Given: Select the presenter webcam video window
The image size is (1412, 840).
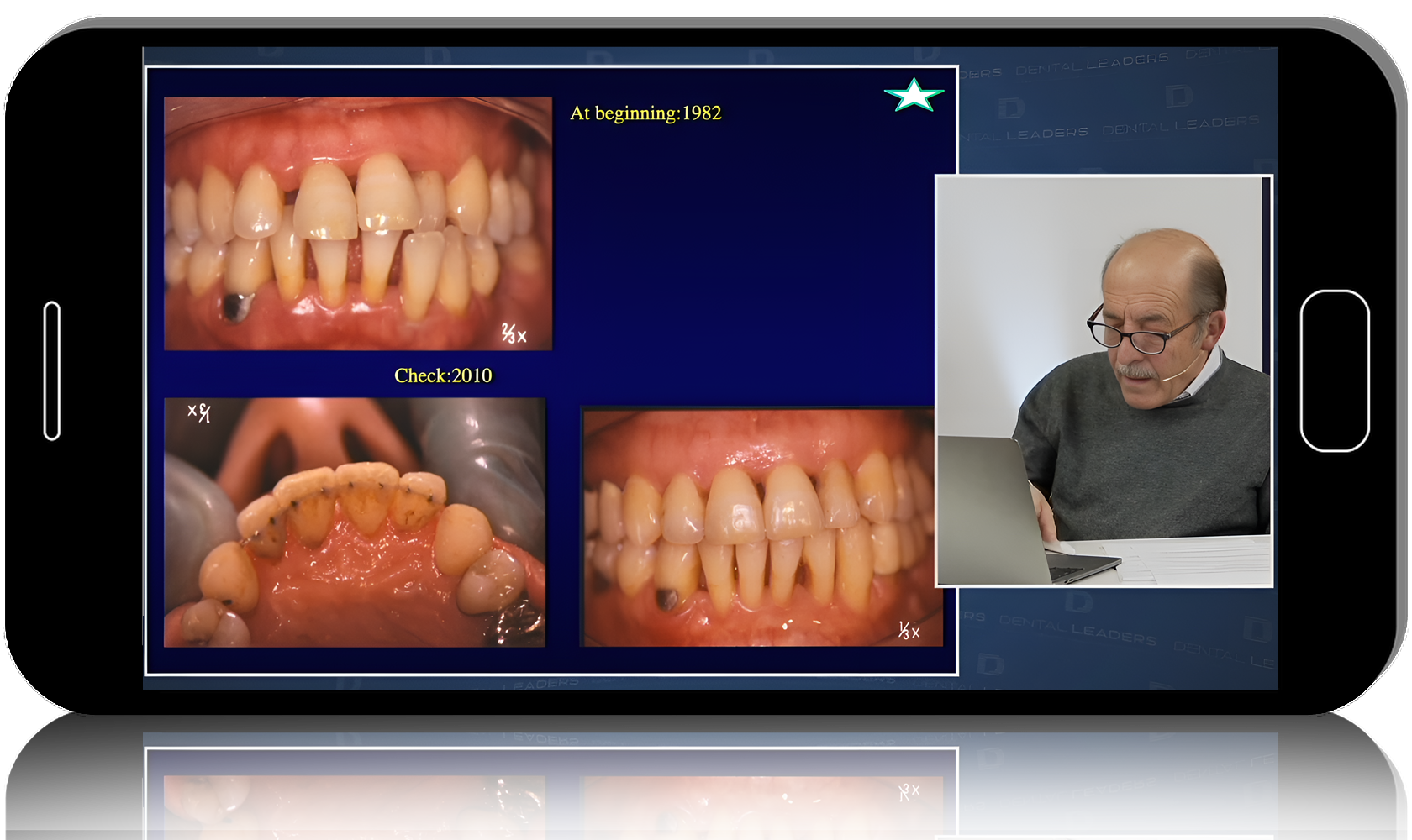Looking at the screenshot, I should [1104, 381].
